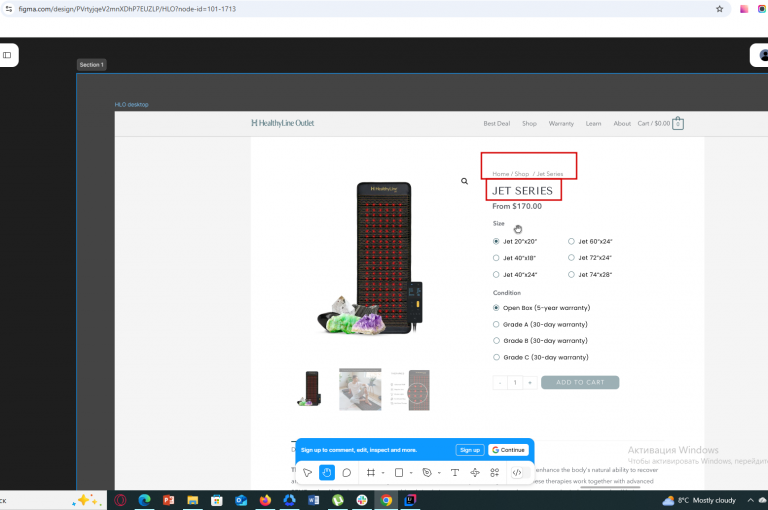Select size Jet 20"x20"
Image resolution: width=768 pixels, height=510 pixels.
coord(496,242)
